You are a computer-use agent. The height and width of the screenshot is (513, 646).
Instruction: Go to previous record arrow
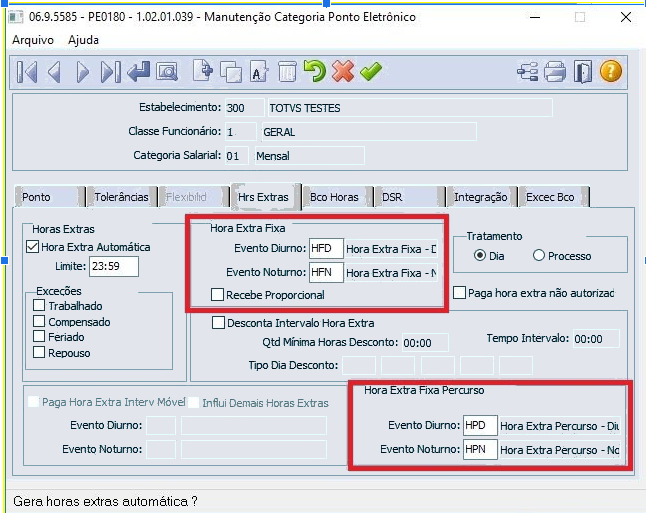tap(55, 72)
